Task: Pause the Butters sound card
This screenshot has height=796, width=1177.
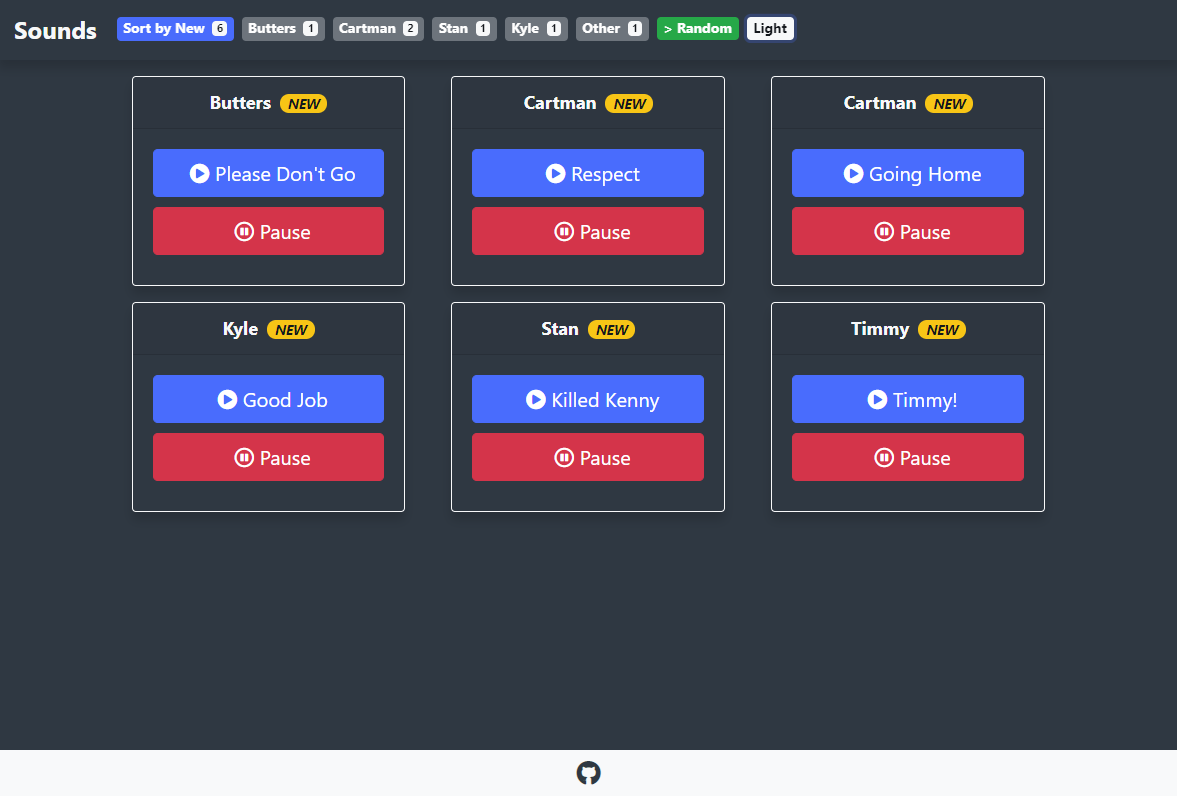Action: pyautogui.click(x=268, y=231)
